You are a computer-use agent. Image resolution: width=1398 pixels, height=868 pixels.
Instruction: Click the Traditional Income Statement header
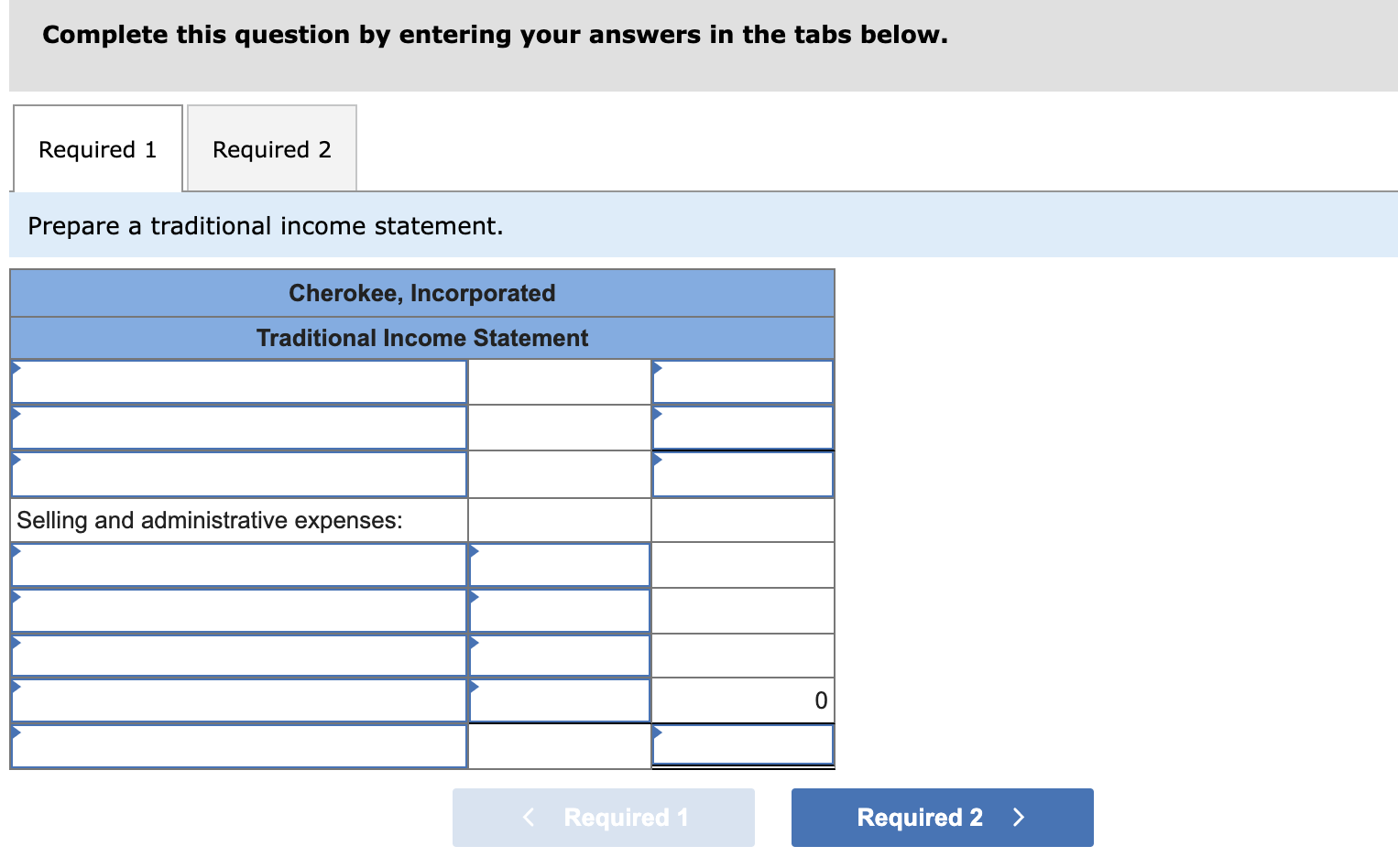[x=421, y=338]
